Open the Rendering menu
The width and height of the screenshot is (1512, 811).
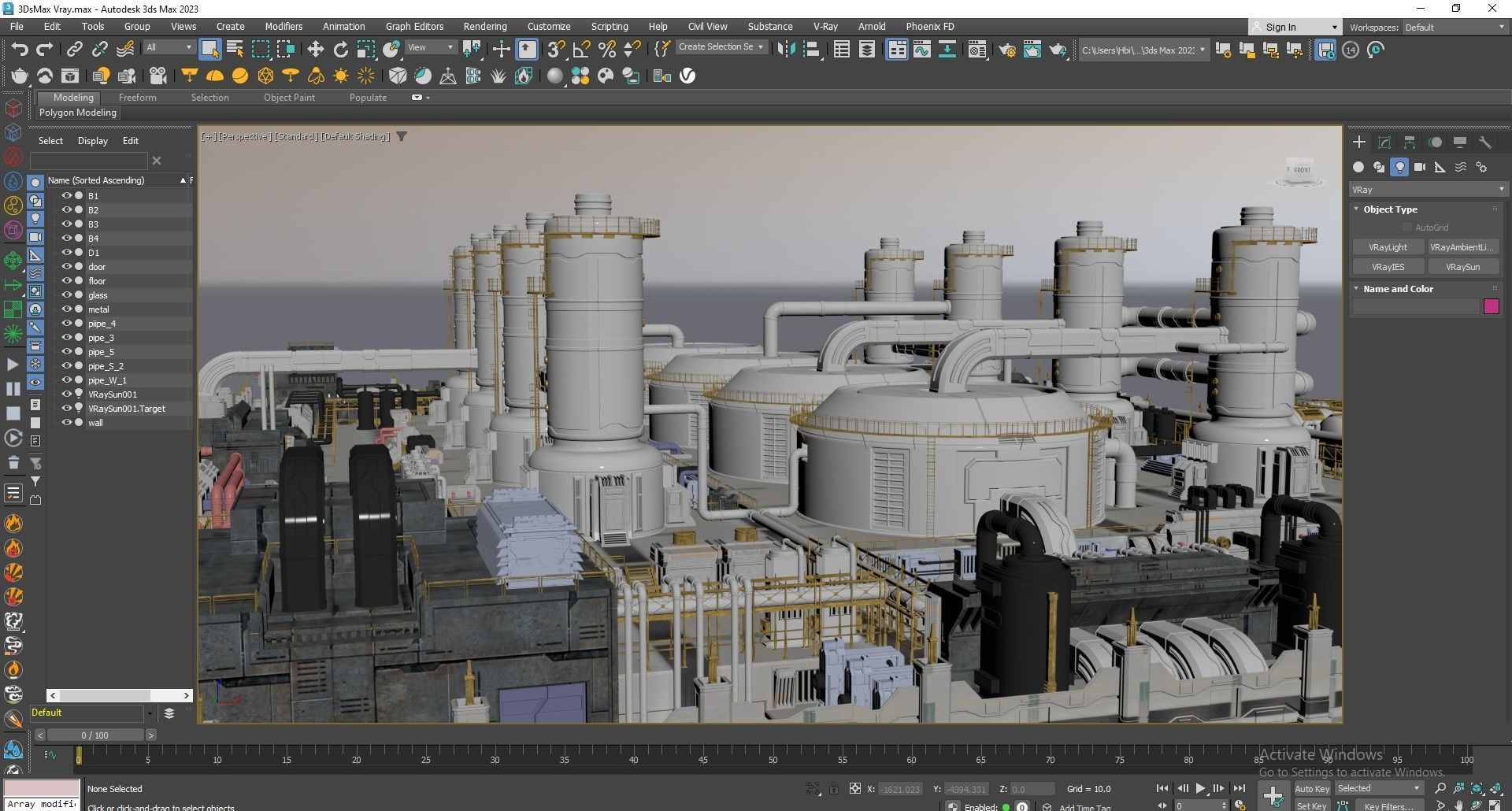(x=484, y=26)
